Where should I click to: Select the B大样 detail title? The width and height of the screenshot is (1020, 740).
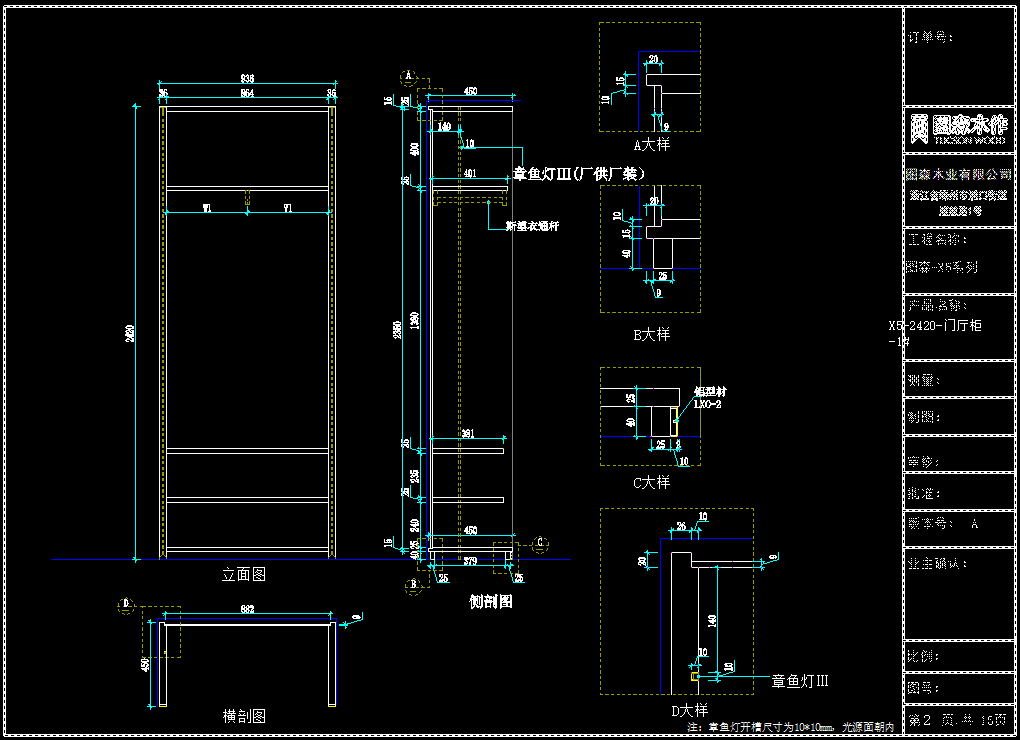coord(651,334)
